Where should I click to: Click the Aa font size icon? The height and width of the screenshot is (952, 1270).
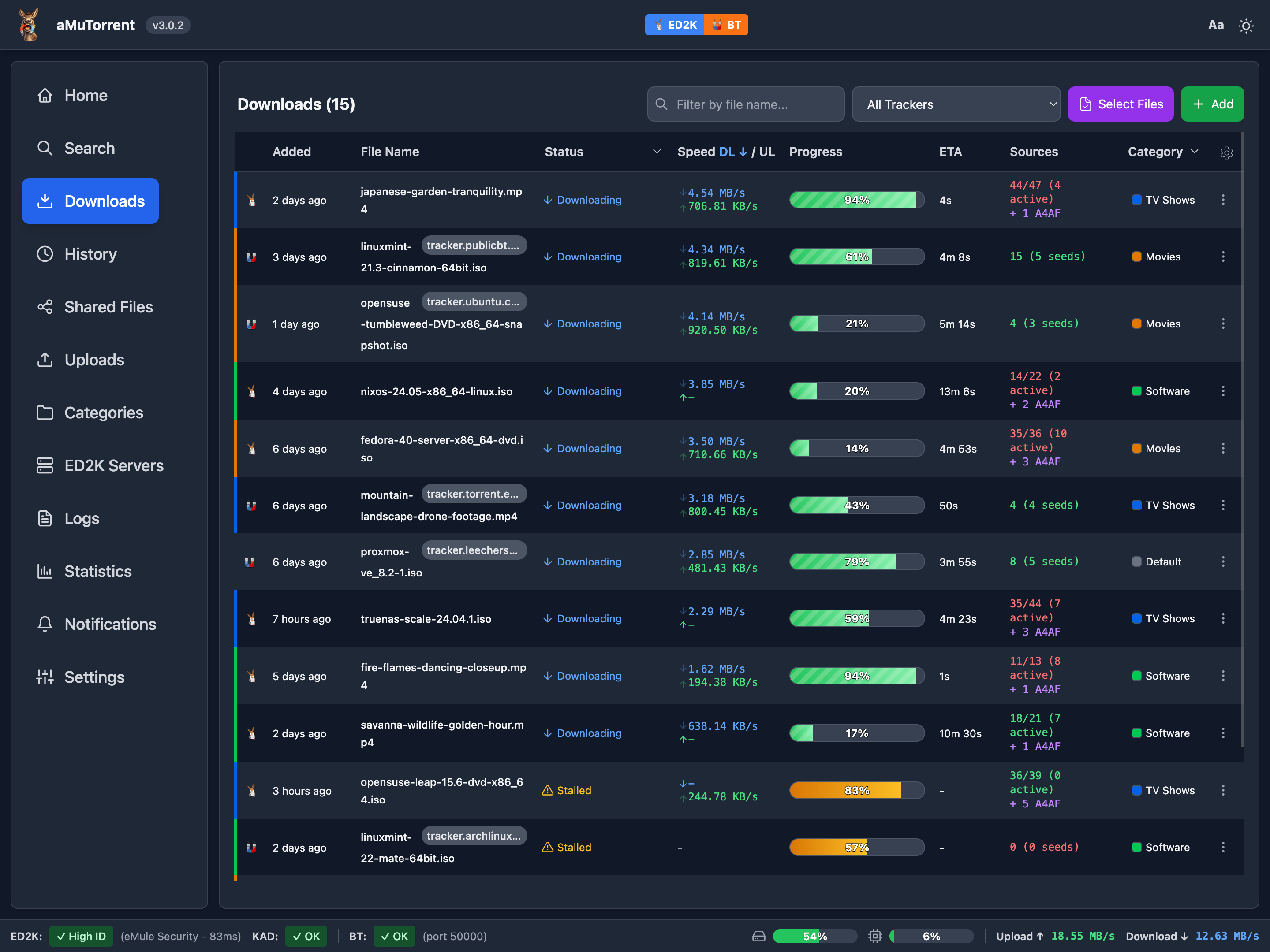coord(1215,25)
